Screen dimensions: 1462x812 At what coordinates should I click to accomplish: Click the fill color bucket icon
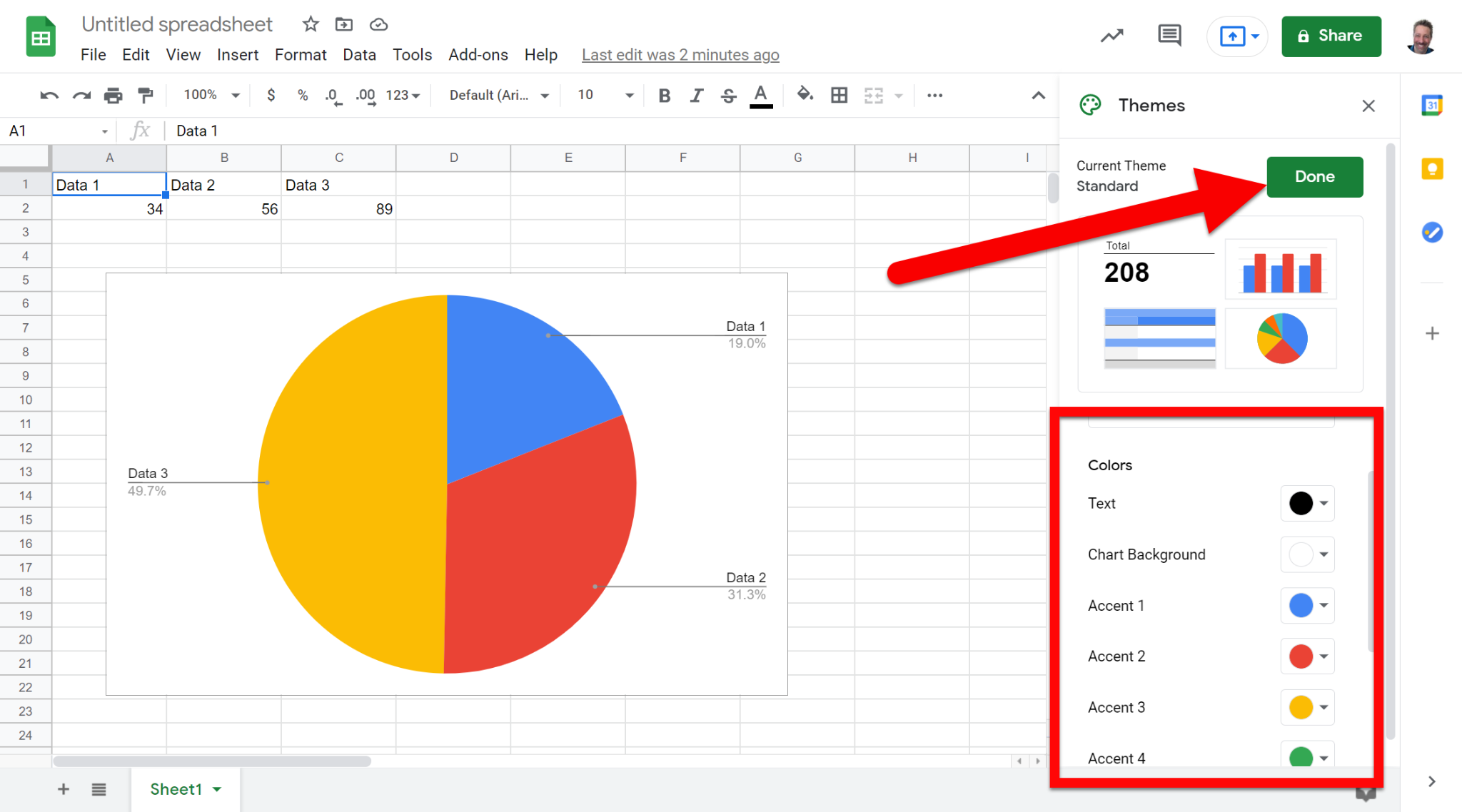click(x=805, y=95)
